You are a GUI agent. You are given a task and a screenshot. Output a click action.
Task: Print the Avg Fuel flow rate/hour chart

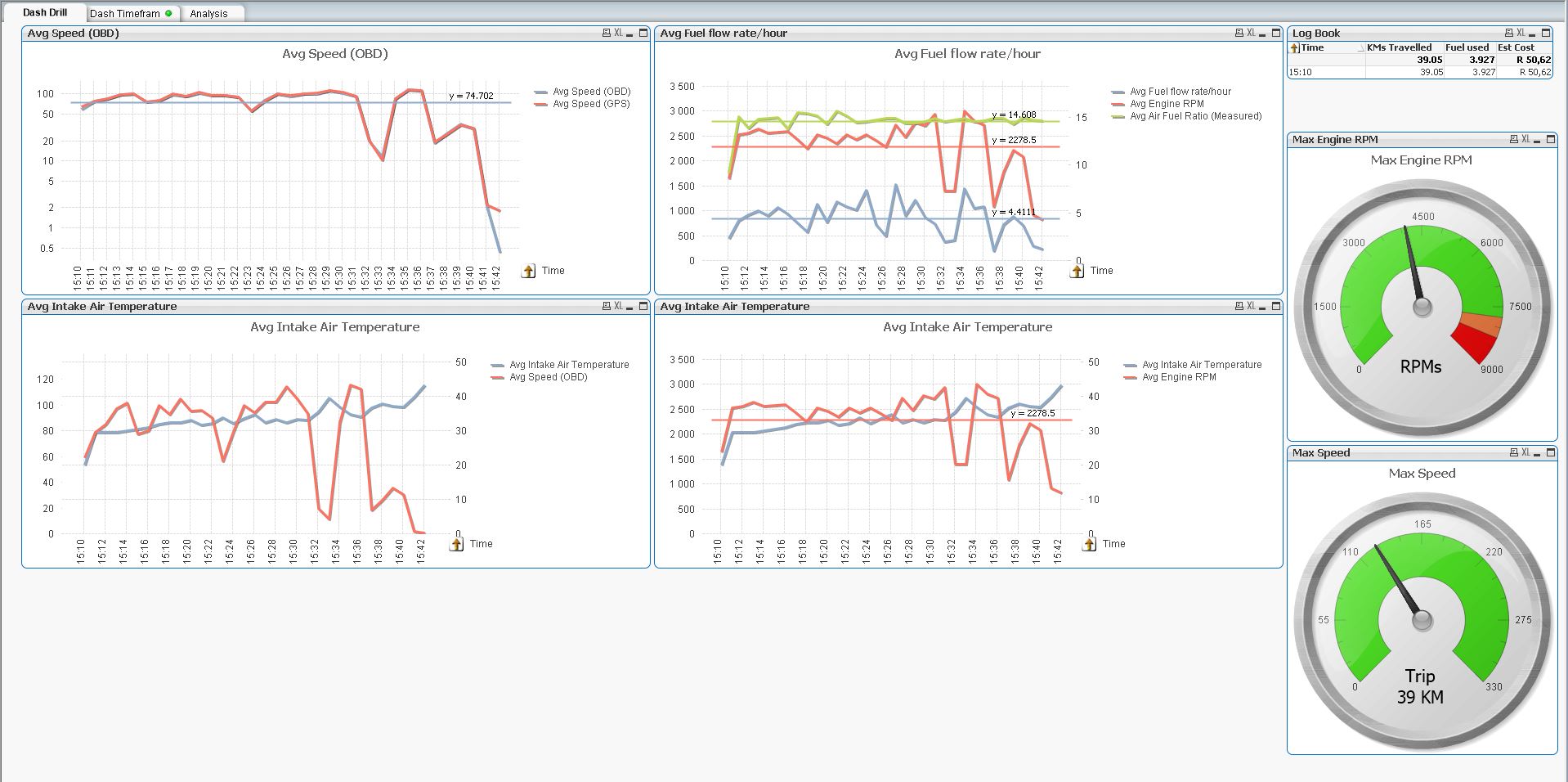point(1239,34)
